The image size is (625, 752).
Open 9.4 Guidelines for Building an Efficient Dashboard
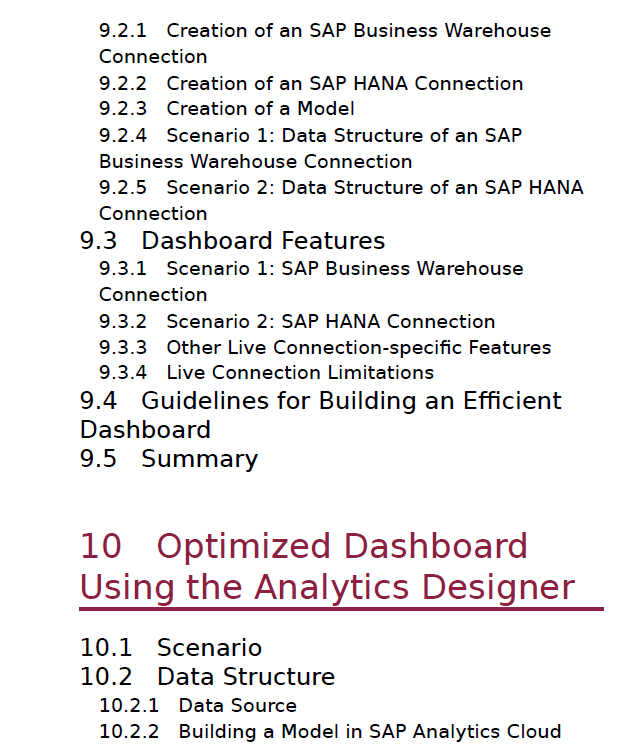click(x=320, y=415)
